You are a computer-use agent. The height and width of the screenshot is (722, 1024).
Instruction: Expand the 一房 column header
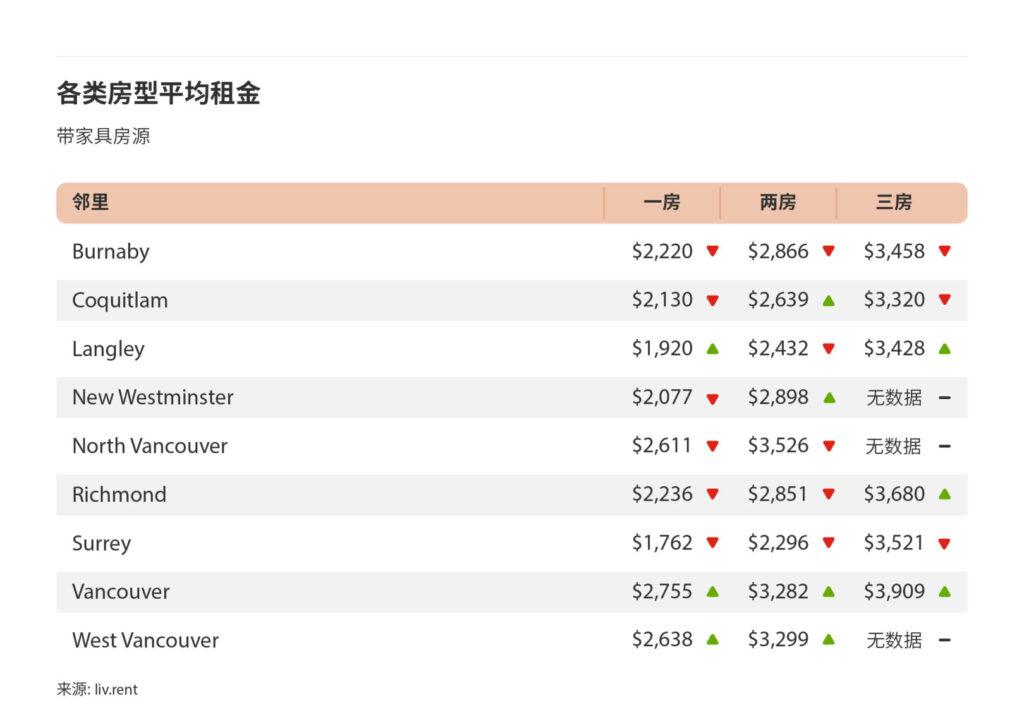click(663, 202)
